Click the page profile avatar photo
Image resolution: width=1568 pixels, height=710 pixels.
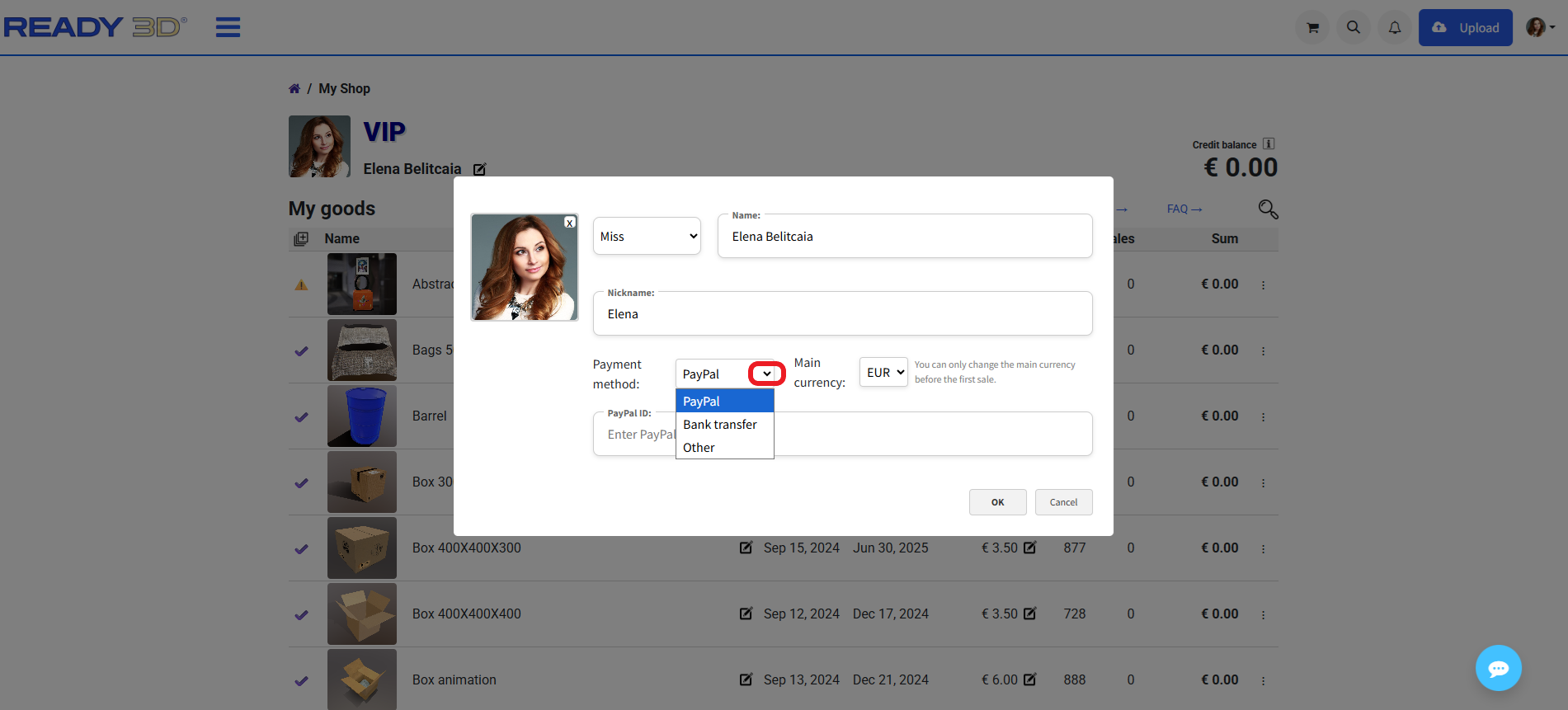click(x=319, y=146)
